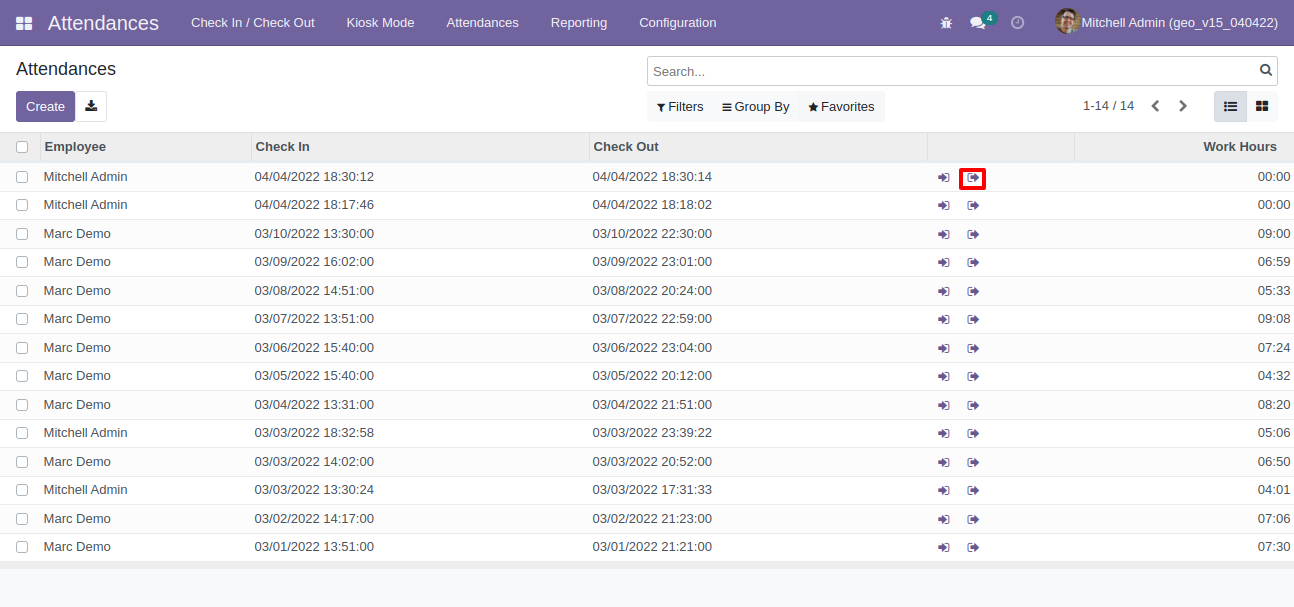Click the download export icon button

pos(91,106)
